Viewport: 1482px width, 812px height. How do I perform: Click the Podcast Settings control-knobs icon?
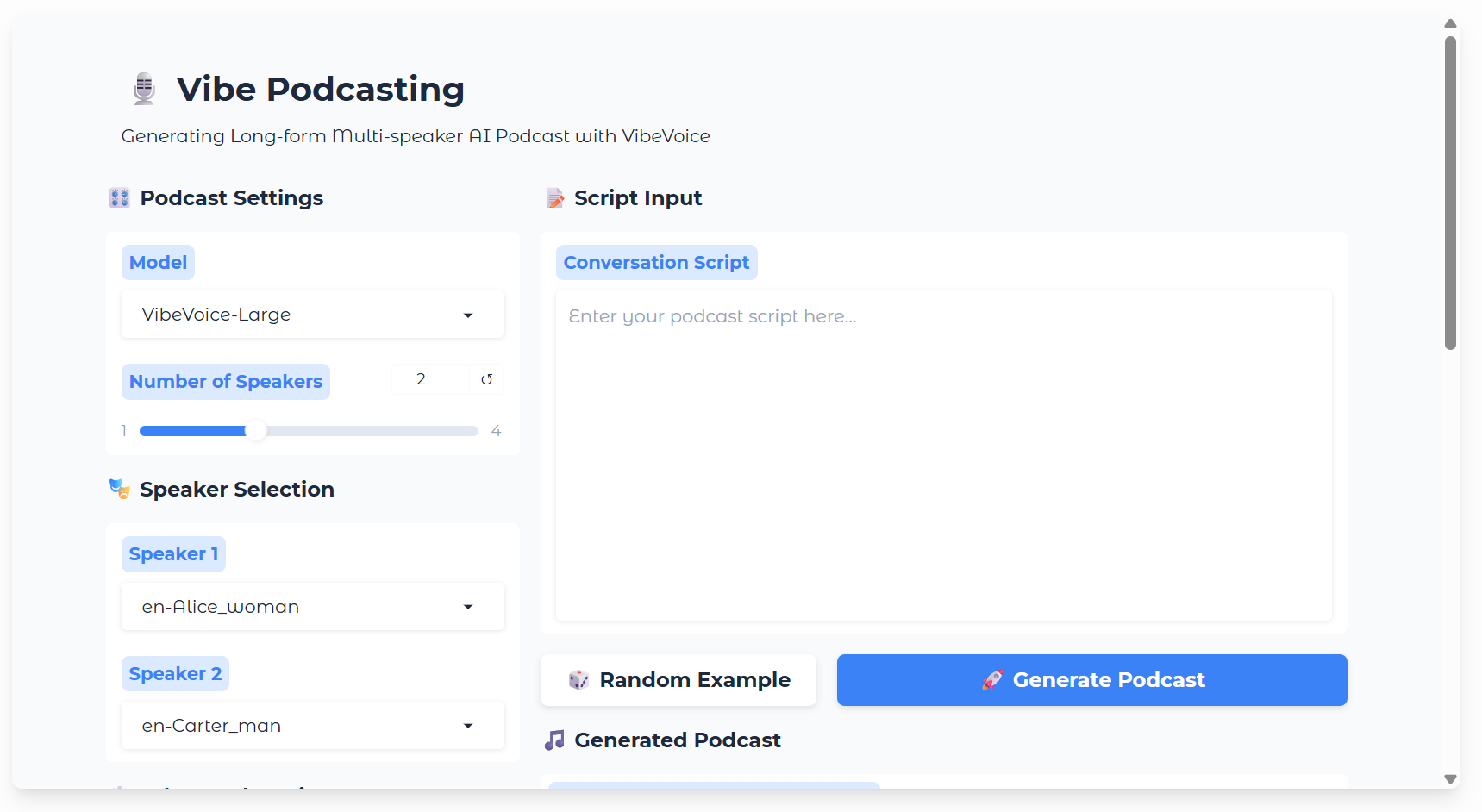pos(120,198)
